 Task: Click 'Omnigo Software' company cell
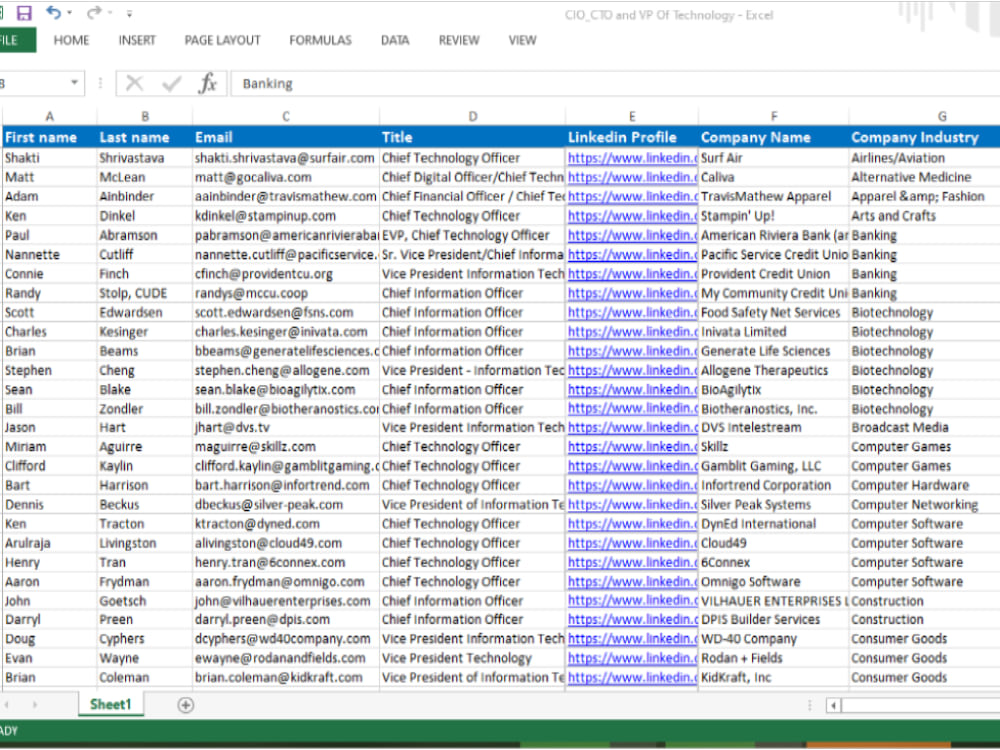coord(774,581)
